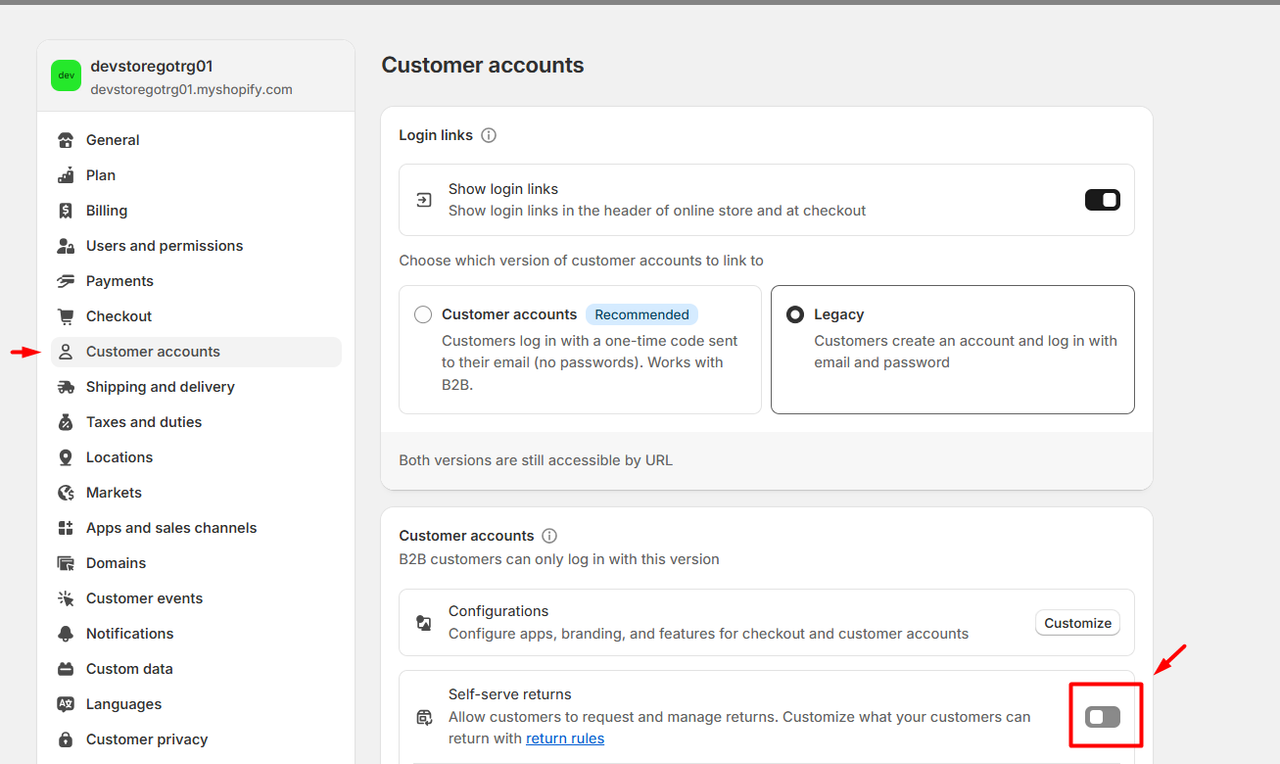Click the Markets globe icon

pos(66,493)
